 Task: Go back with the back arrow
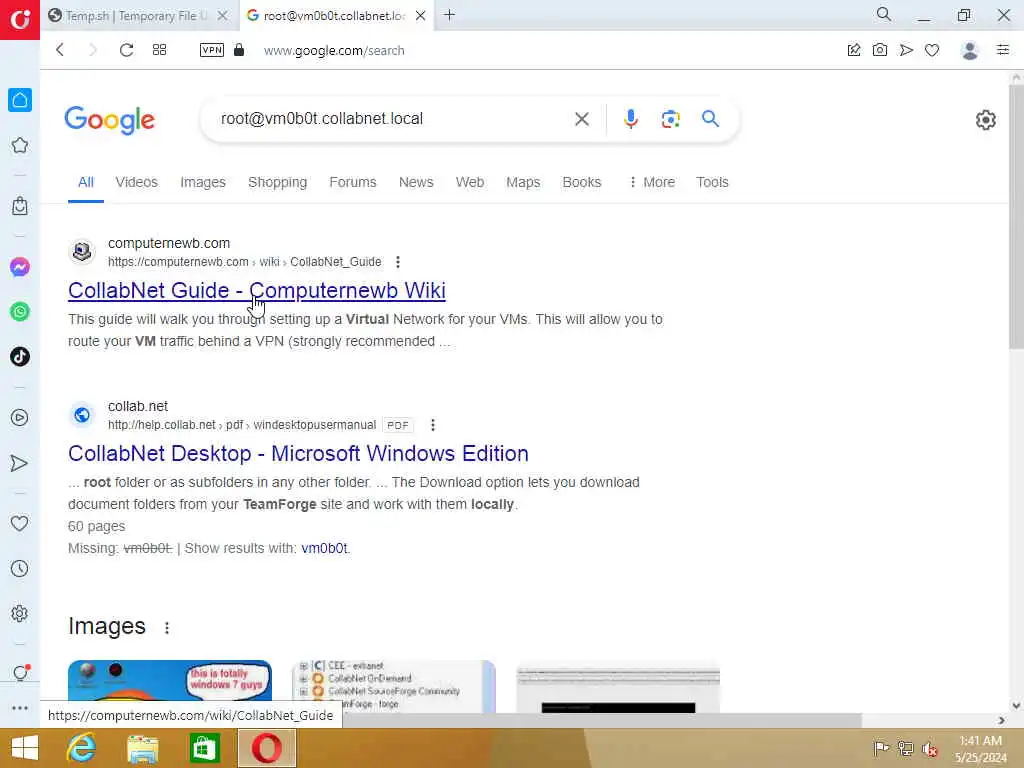[60, 50]
